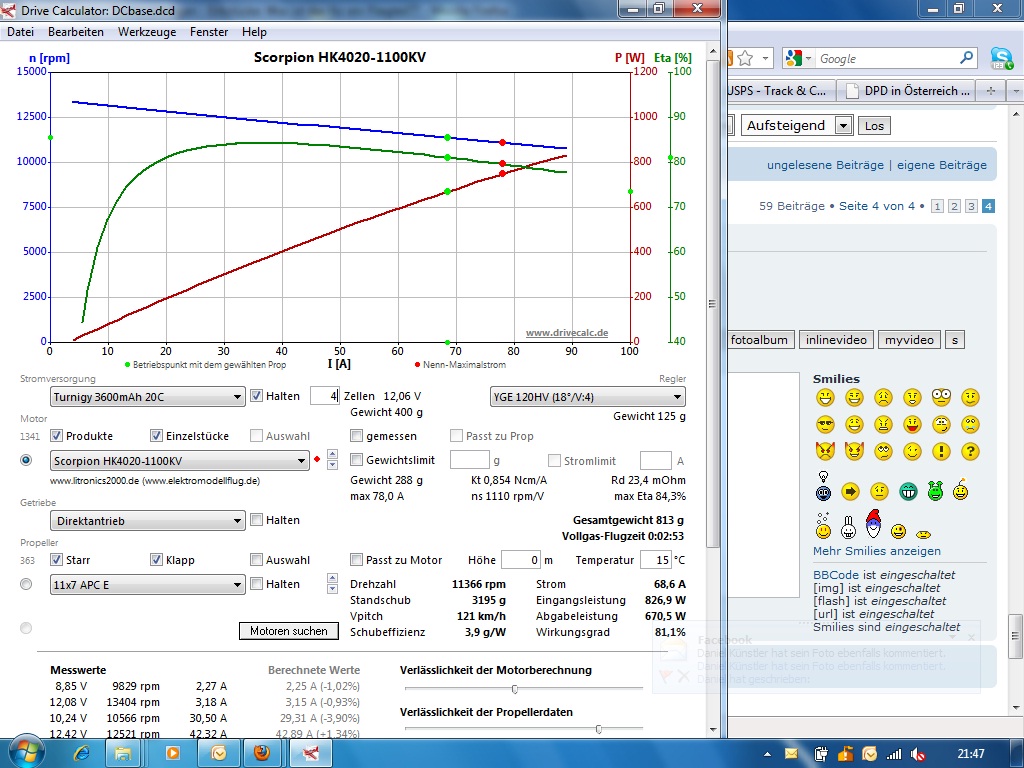The image size is (1024, 768).
Task: Click the Motoren suchen button
Action: coord(289,631)
